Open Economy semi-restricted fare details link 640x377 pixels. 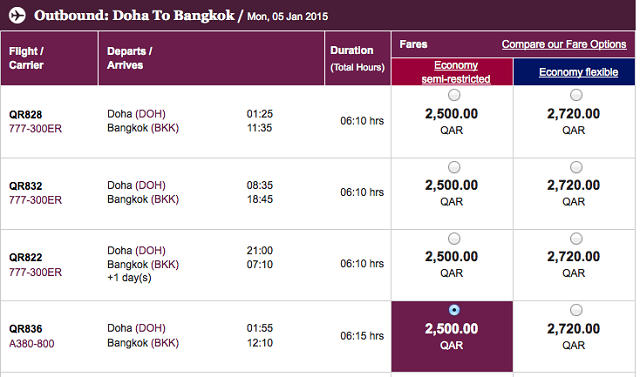pyautogui.click(x=456, y=72)
